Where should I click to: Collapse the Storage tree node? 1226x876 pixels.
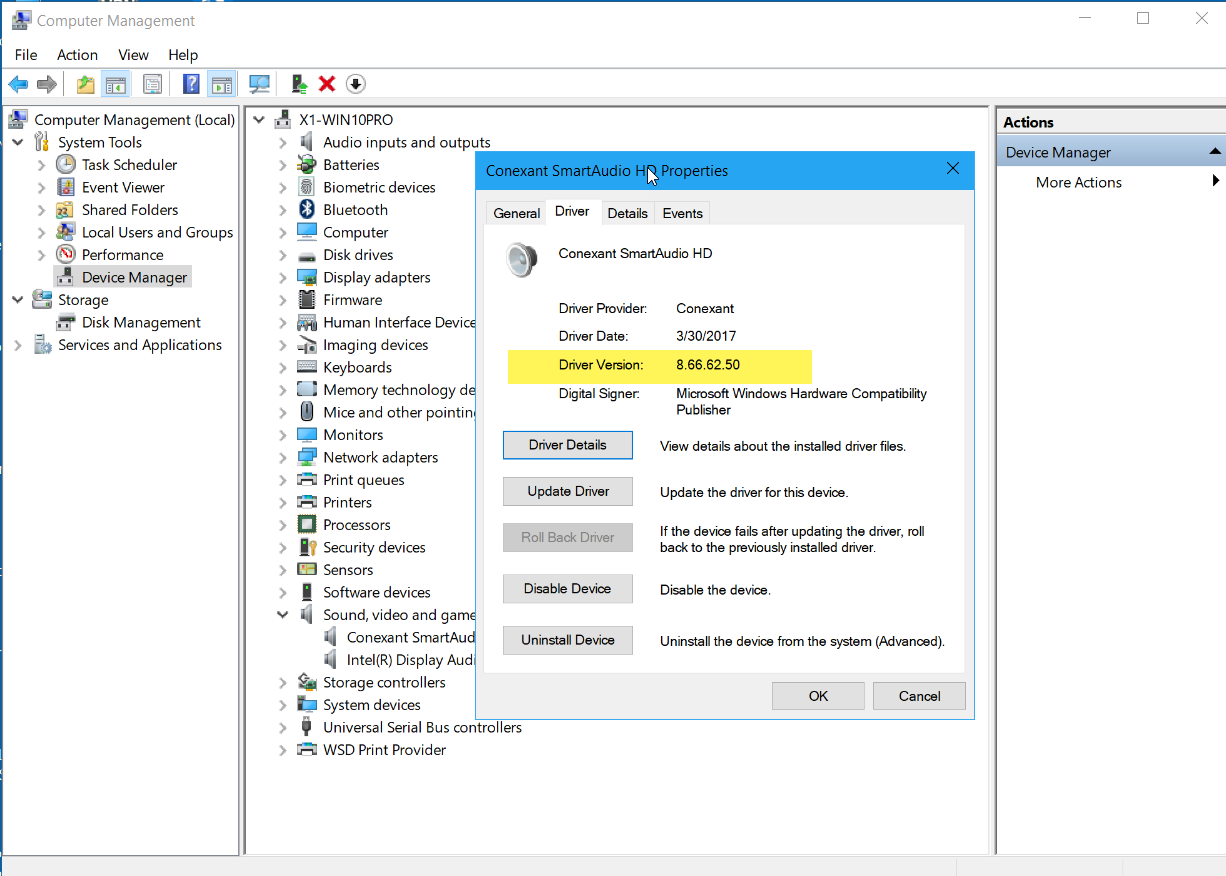[x=17, y=300]
